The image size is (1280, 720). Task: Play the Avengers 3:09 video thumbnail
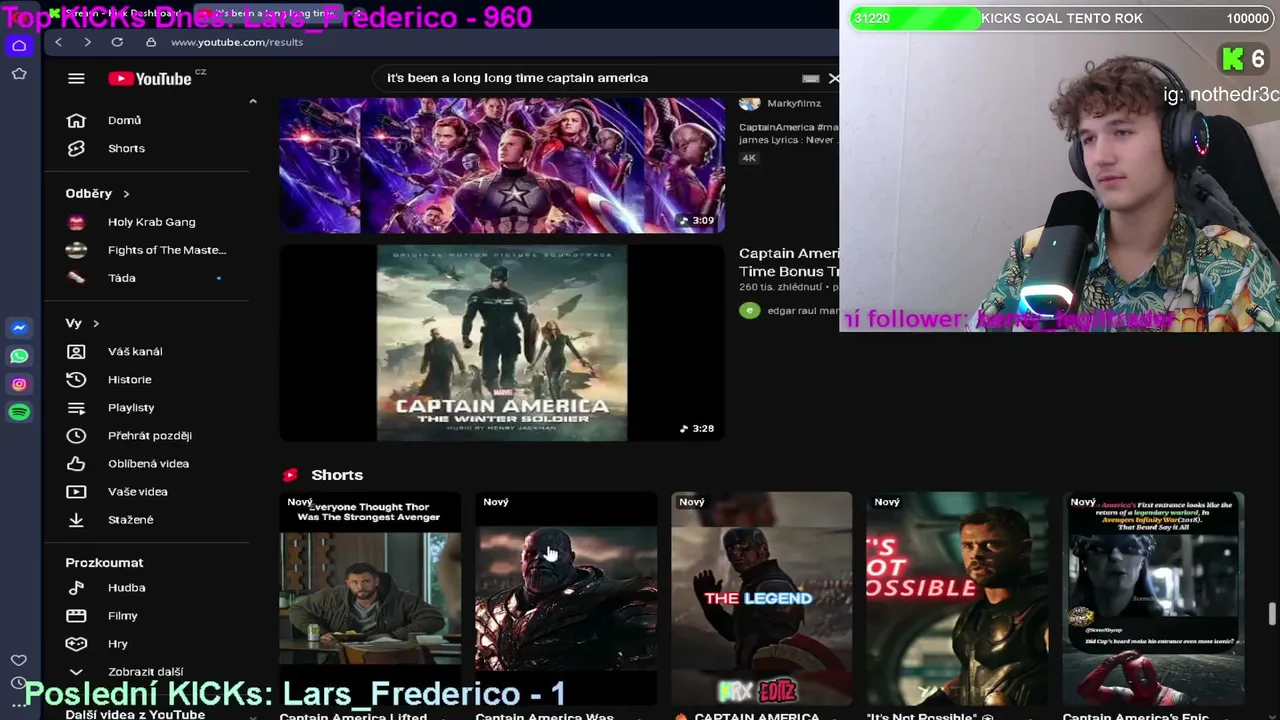click(502, 166)
